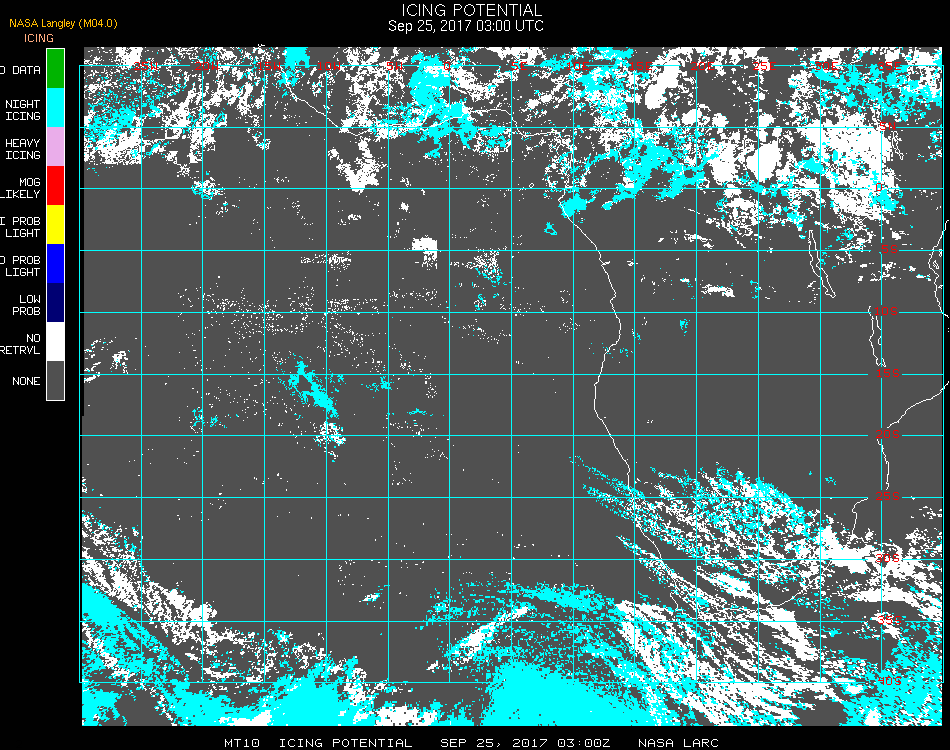Click the NASA Langley (M04.0) label
This screenshot has width=950, height=750.
pyautogui.click(x=63, y=24)
